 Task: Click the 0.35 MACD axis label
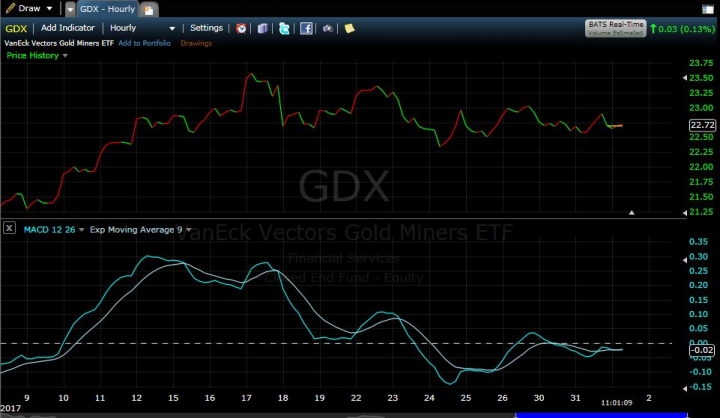coord(698,242)
